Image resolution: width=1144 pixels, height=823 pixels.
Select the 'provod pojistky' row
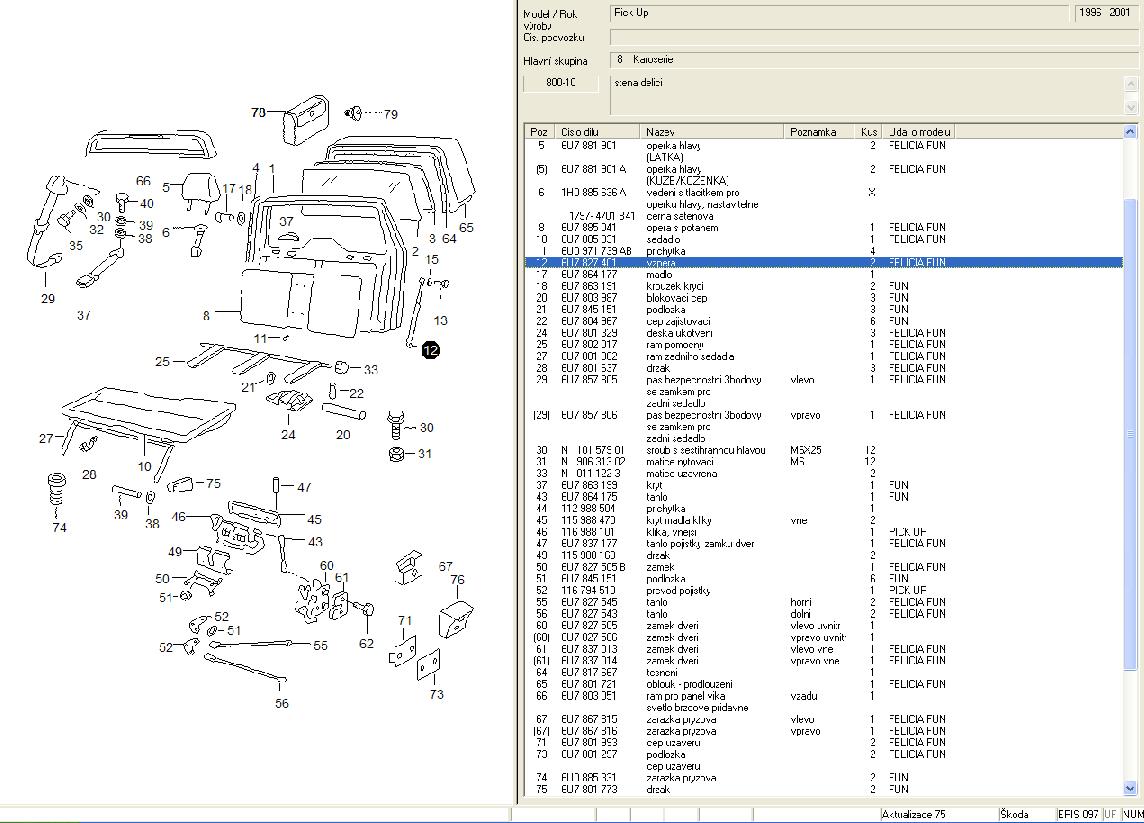click(824, 590)
